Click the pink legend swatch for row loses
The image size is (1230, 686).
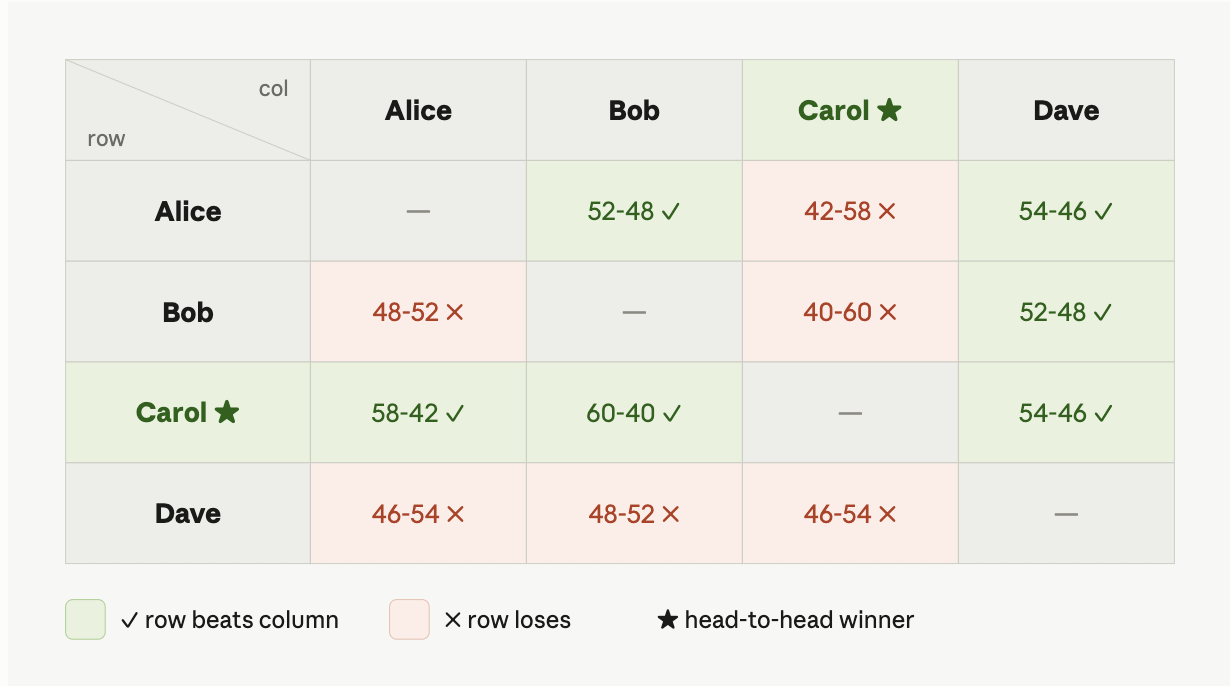tap(409, 620)
